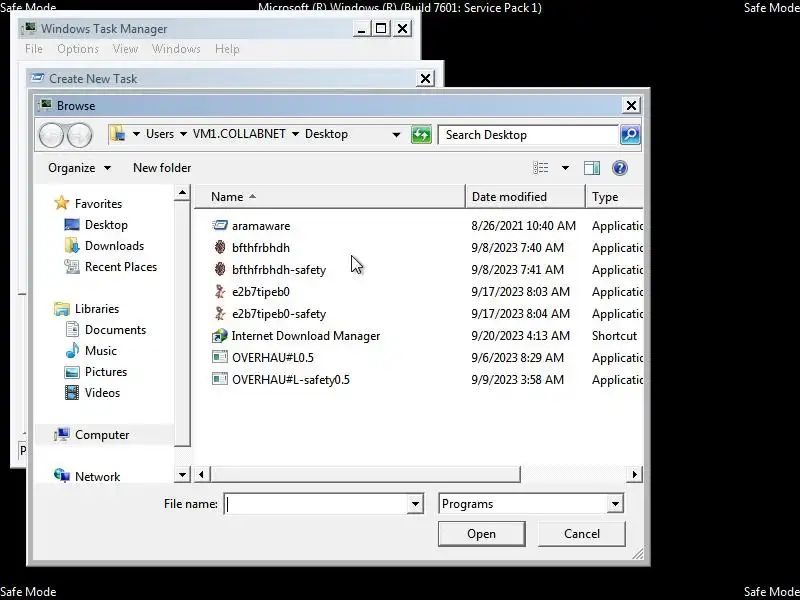Click the Shortcut type cell
The image size is (800, 600).
(x=614, y=336)
